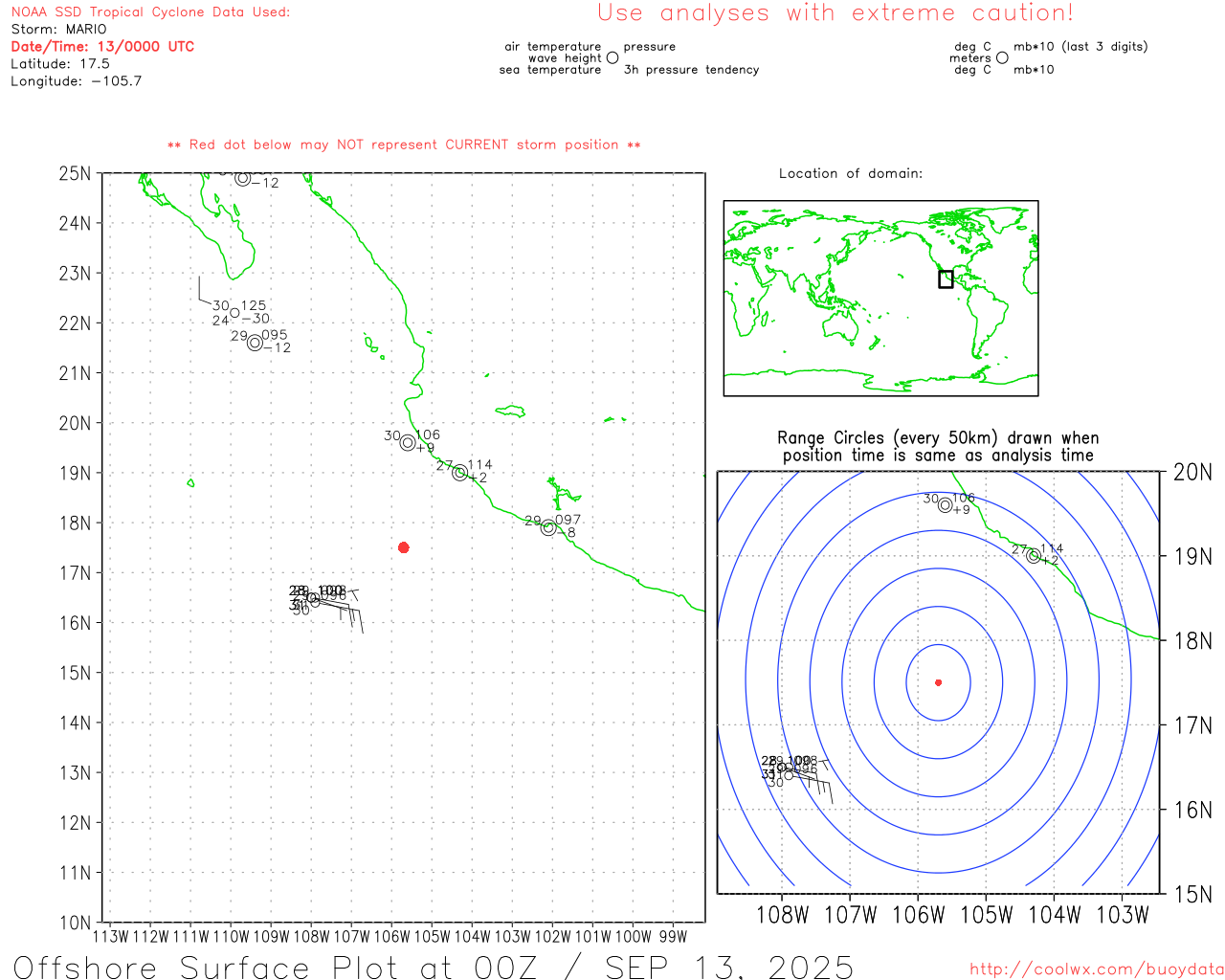Click '3h pressure tendency' legend label

click(x=691, y=70)
